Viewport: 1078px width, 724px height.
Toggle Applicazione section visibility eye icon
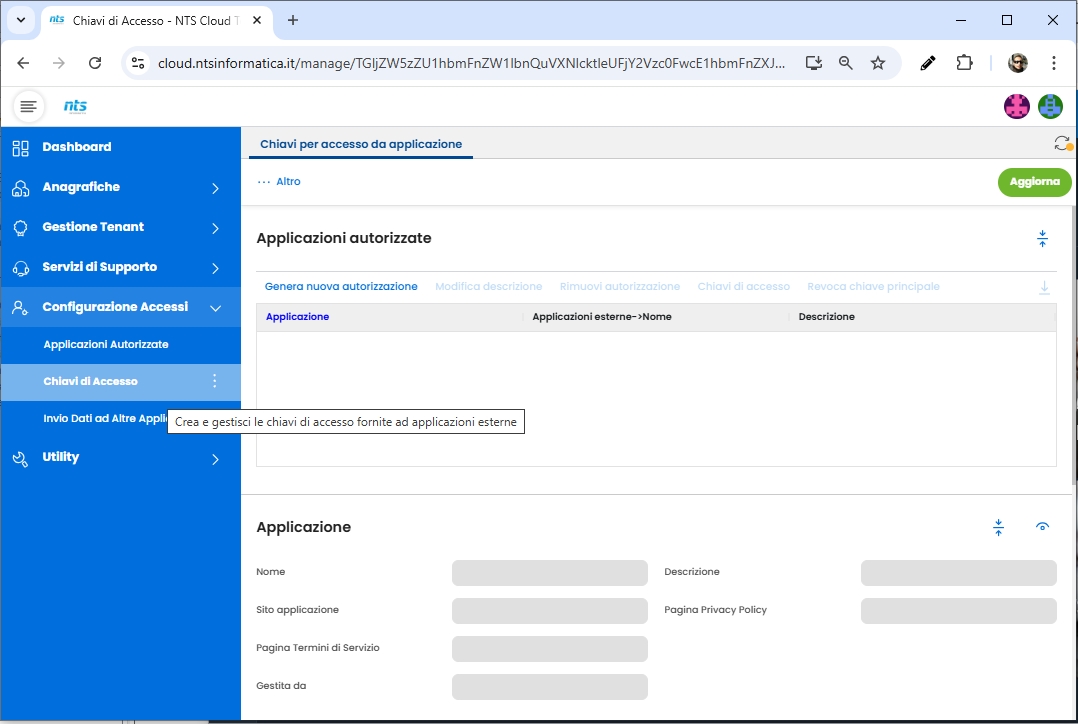[x=1042, y=527]
